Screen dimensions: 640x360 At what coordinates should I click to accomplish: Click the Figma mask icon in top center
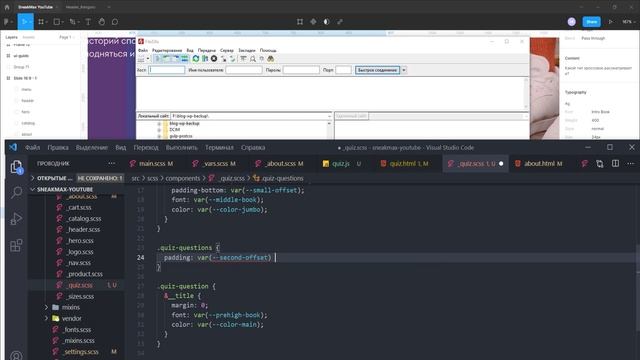pyautogui.click(x=327, y=22)
